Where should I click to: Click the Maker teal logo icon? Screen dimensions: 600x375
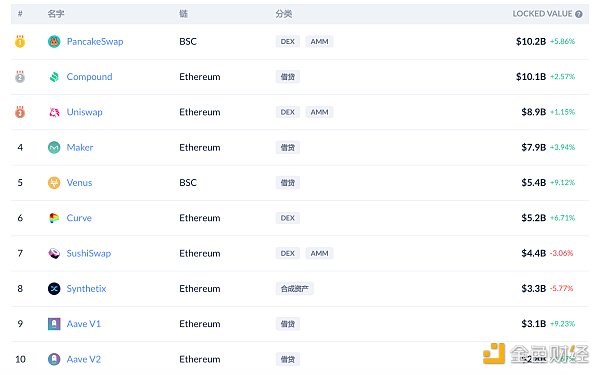pos(54,147)
